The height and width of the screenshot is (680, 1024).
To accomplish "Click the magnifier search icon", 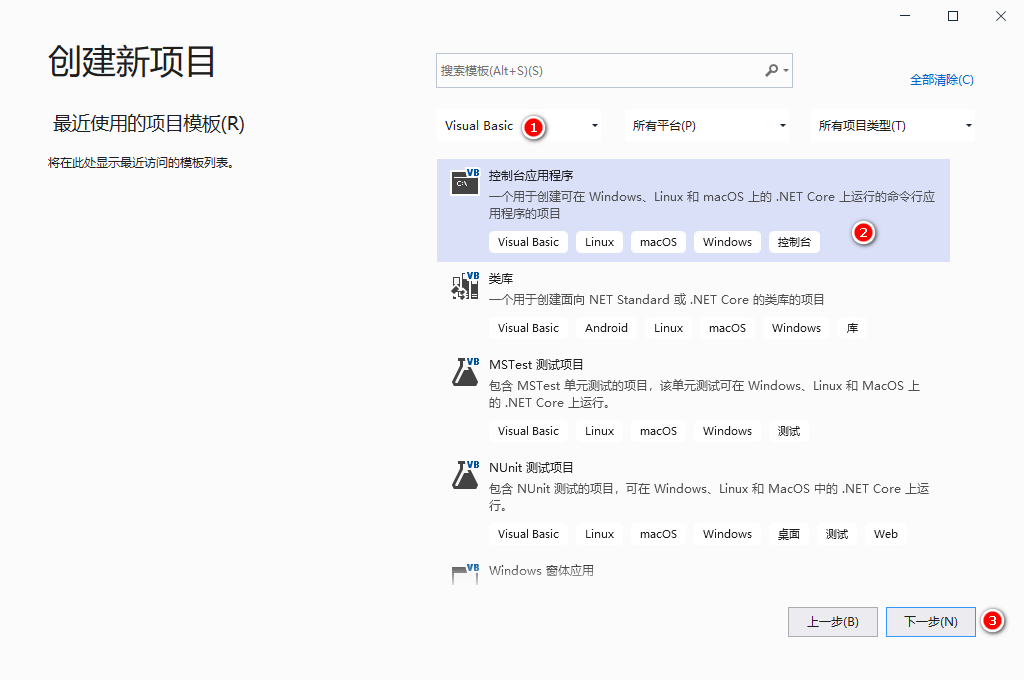I will [772, 70].
